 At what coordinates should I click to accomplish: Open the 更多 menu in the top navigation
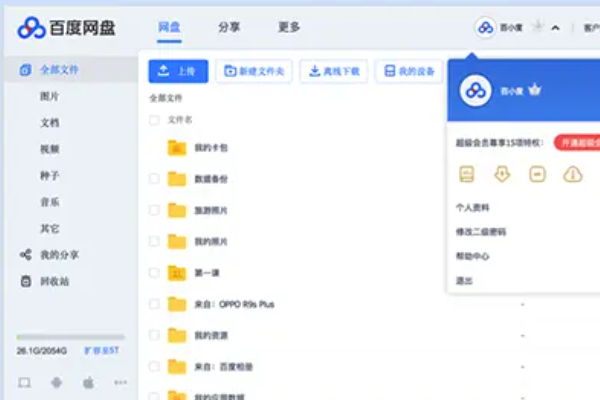click(289, 27)
